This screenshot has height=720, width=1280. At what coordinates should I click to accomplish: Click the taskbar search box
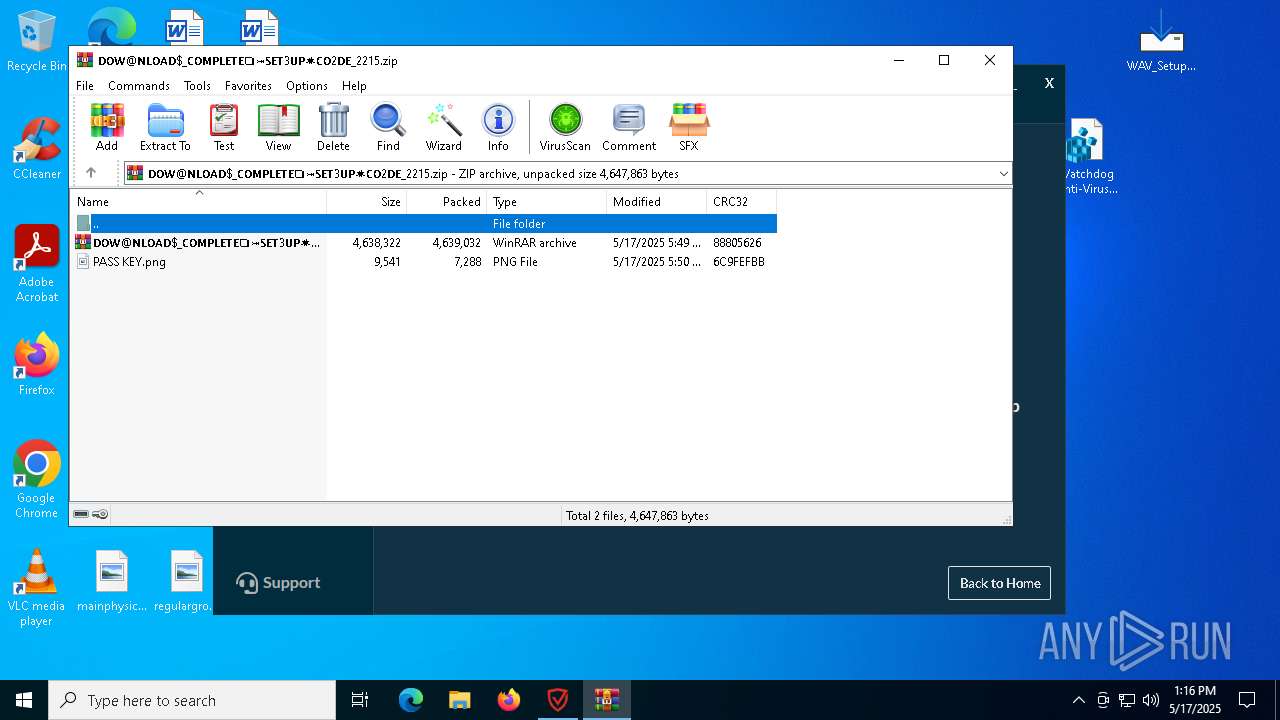coord(192,700)
